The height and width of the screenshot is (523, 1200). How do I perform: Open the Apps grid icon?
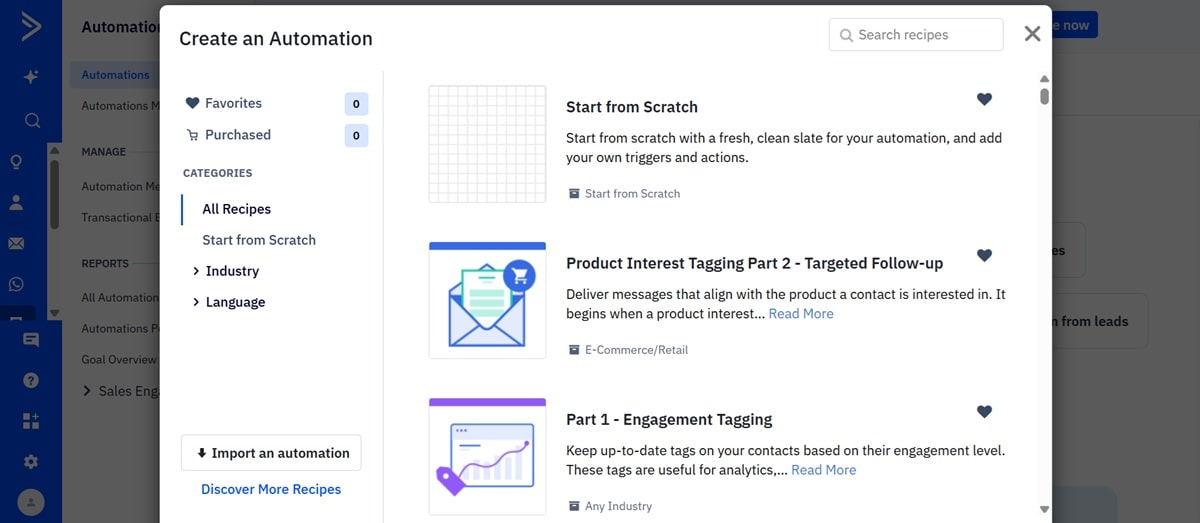(x=31, y=421)
